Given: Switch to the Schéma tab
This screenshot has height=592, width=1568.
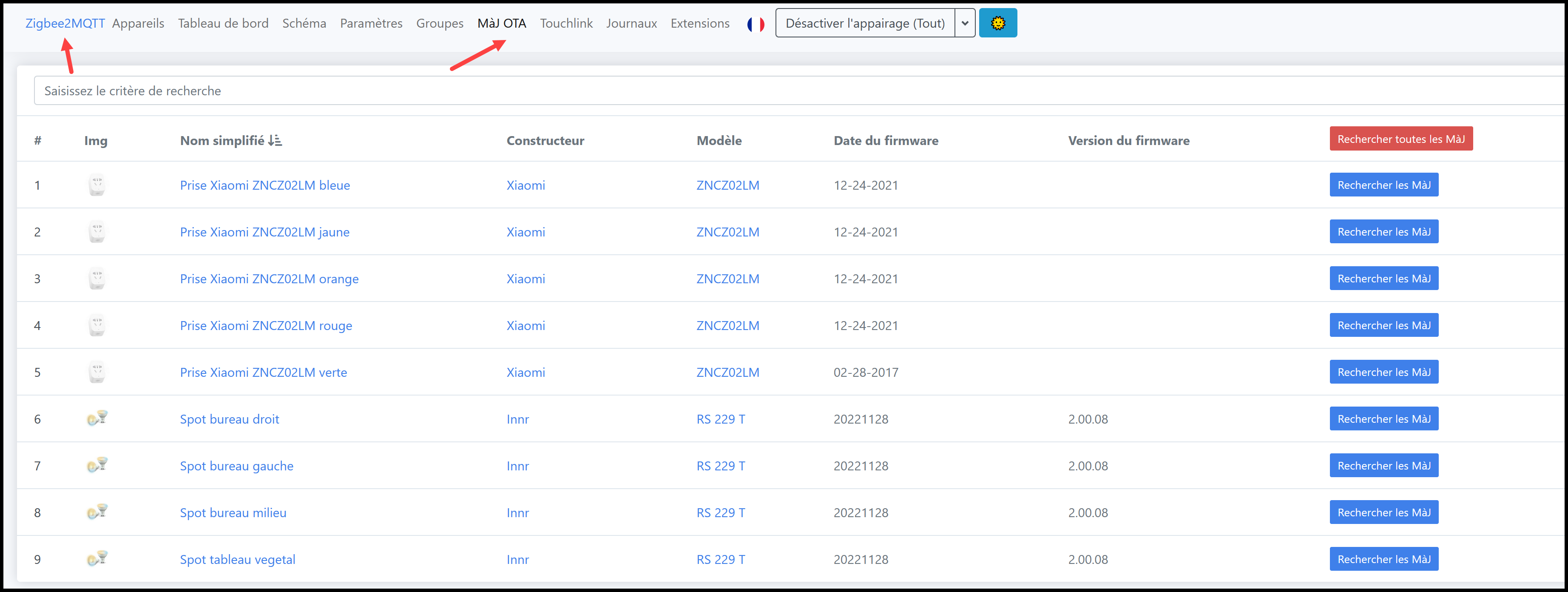Looking at the screenshot, I should 304,23.
